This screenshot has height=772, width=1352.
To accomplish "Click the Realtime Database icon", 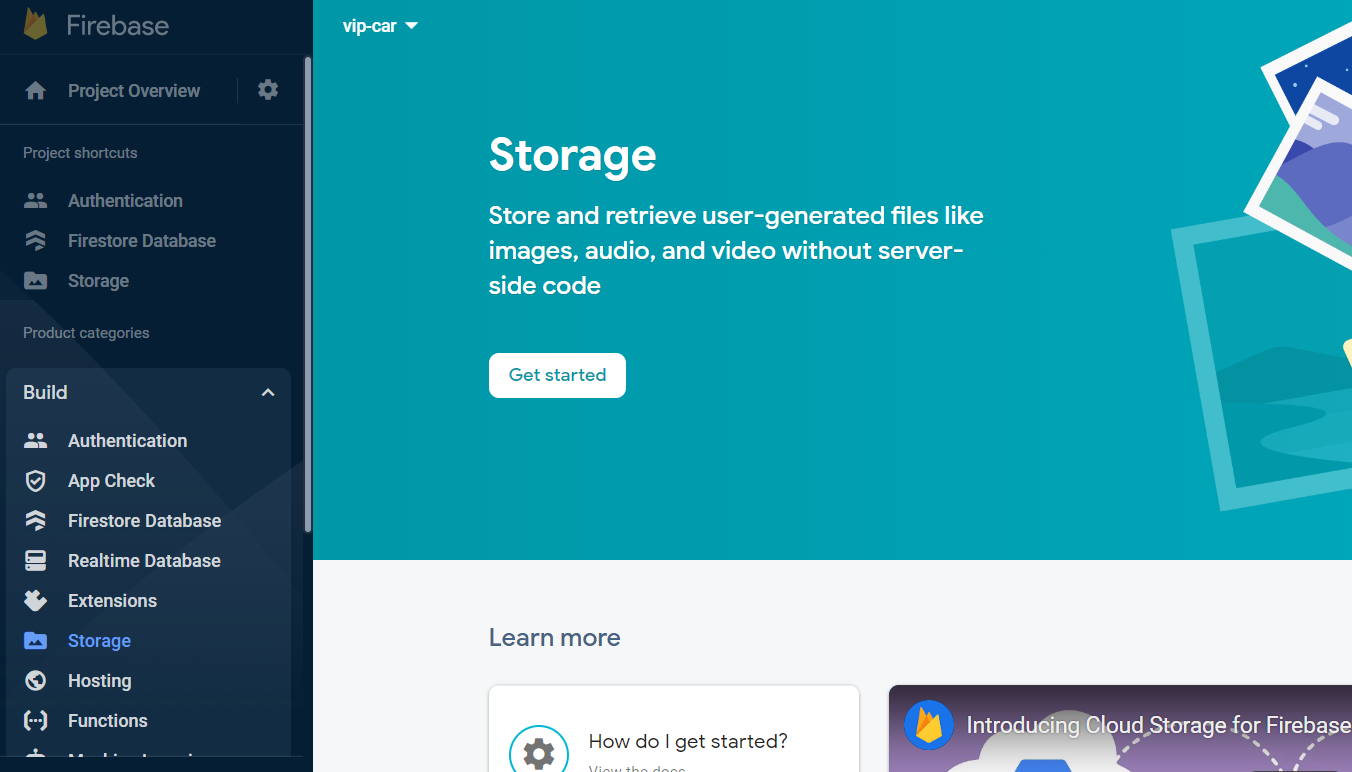I will point(36,561).
